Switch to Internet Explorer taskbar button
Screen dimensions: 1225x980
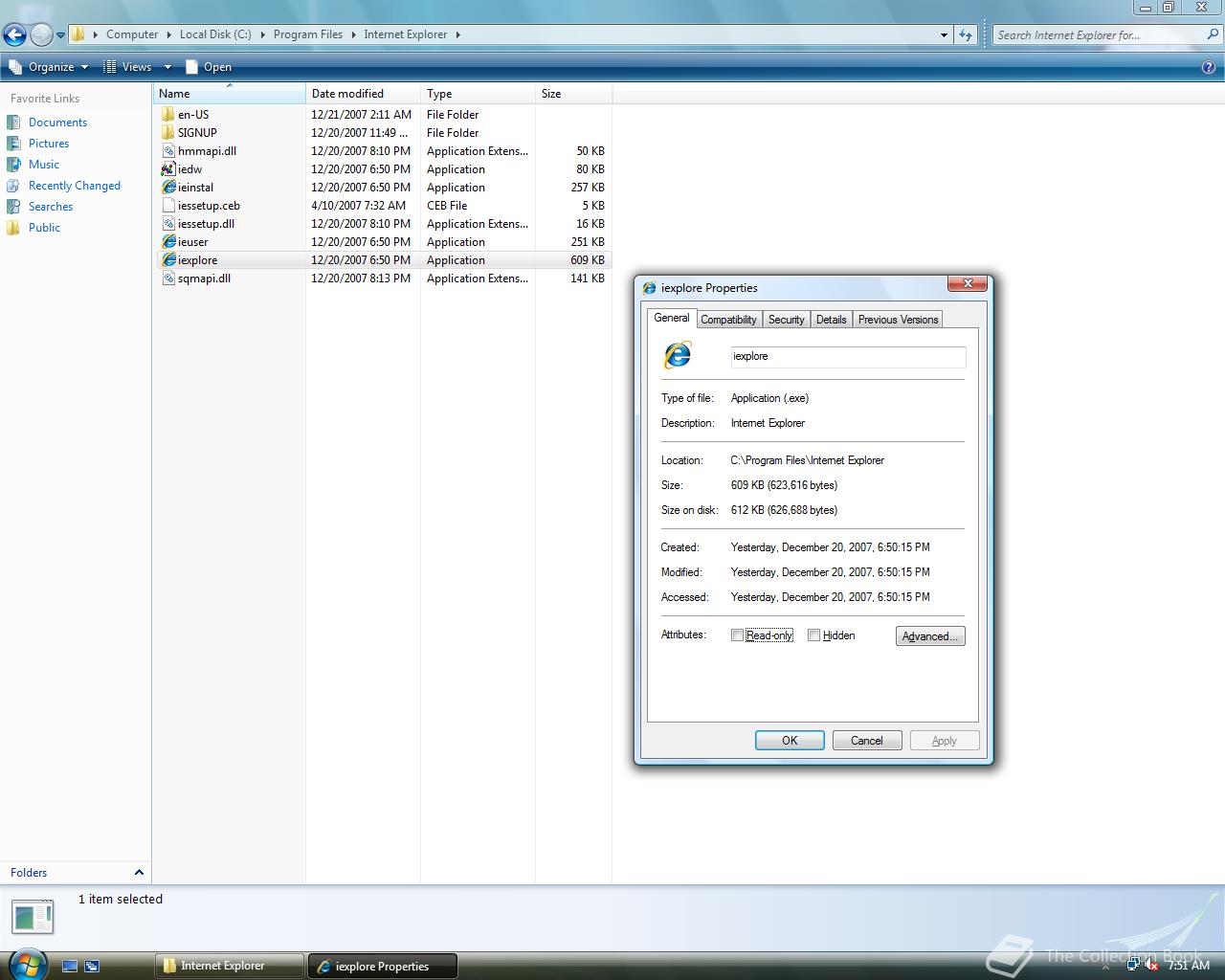pos(229,966)
